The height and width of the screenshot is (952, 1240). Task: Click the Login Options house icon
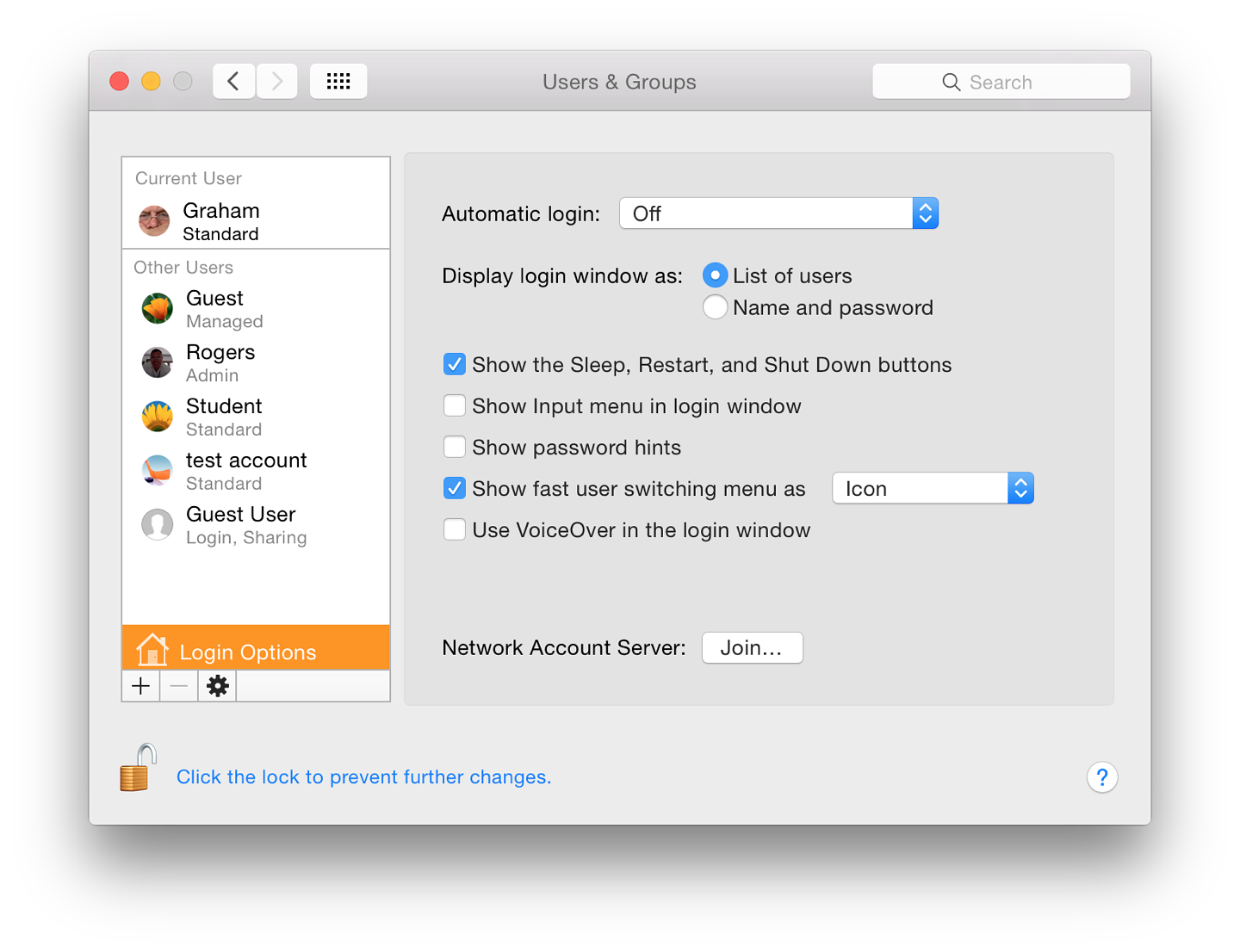pos(152,650)
